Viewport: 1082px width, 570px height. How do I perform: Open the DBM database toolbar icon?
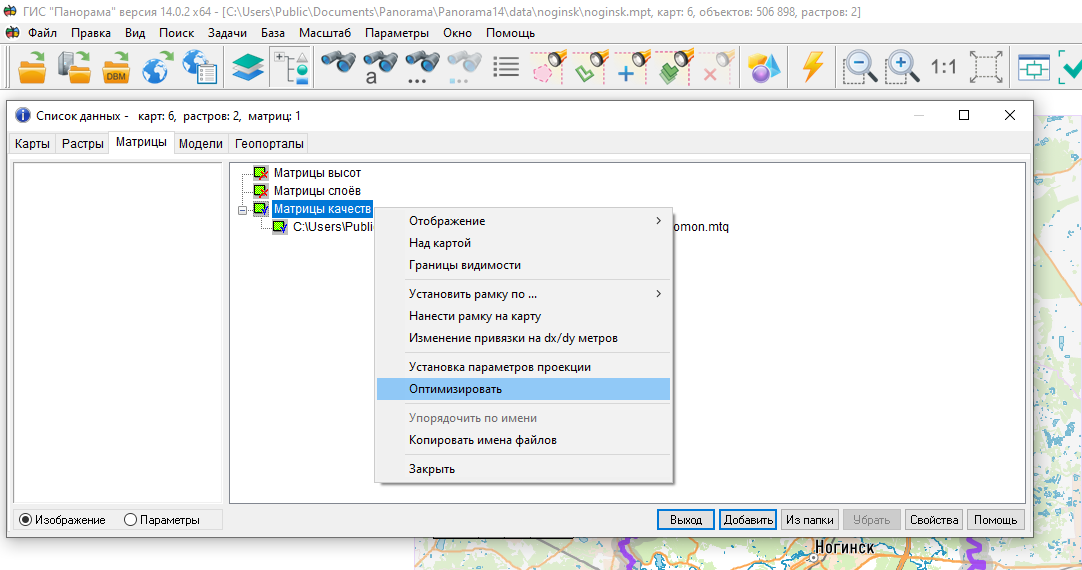[117, 67]
